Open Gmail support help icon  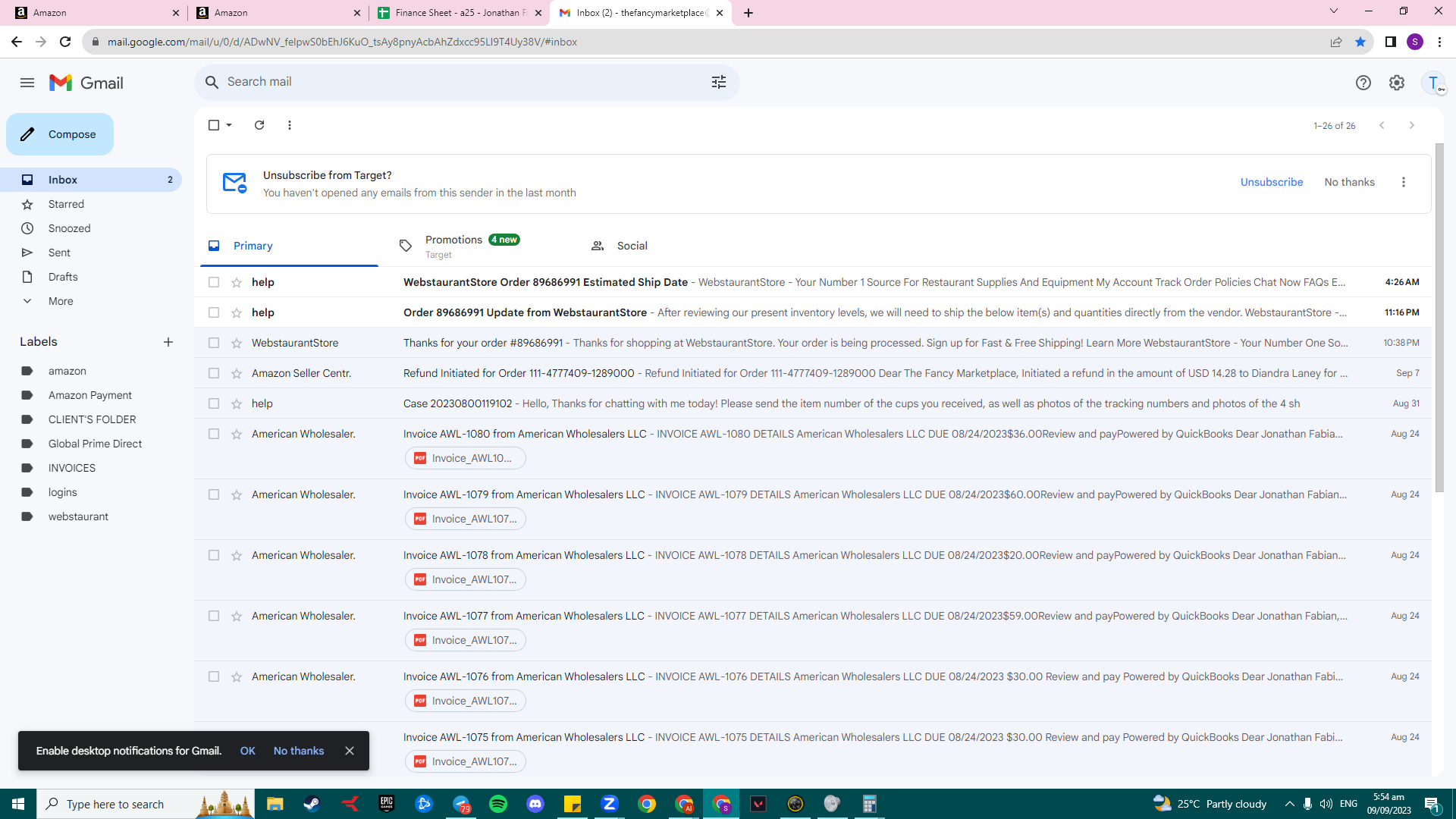tap(1363, 83)
